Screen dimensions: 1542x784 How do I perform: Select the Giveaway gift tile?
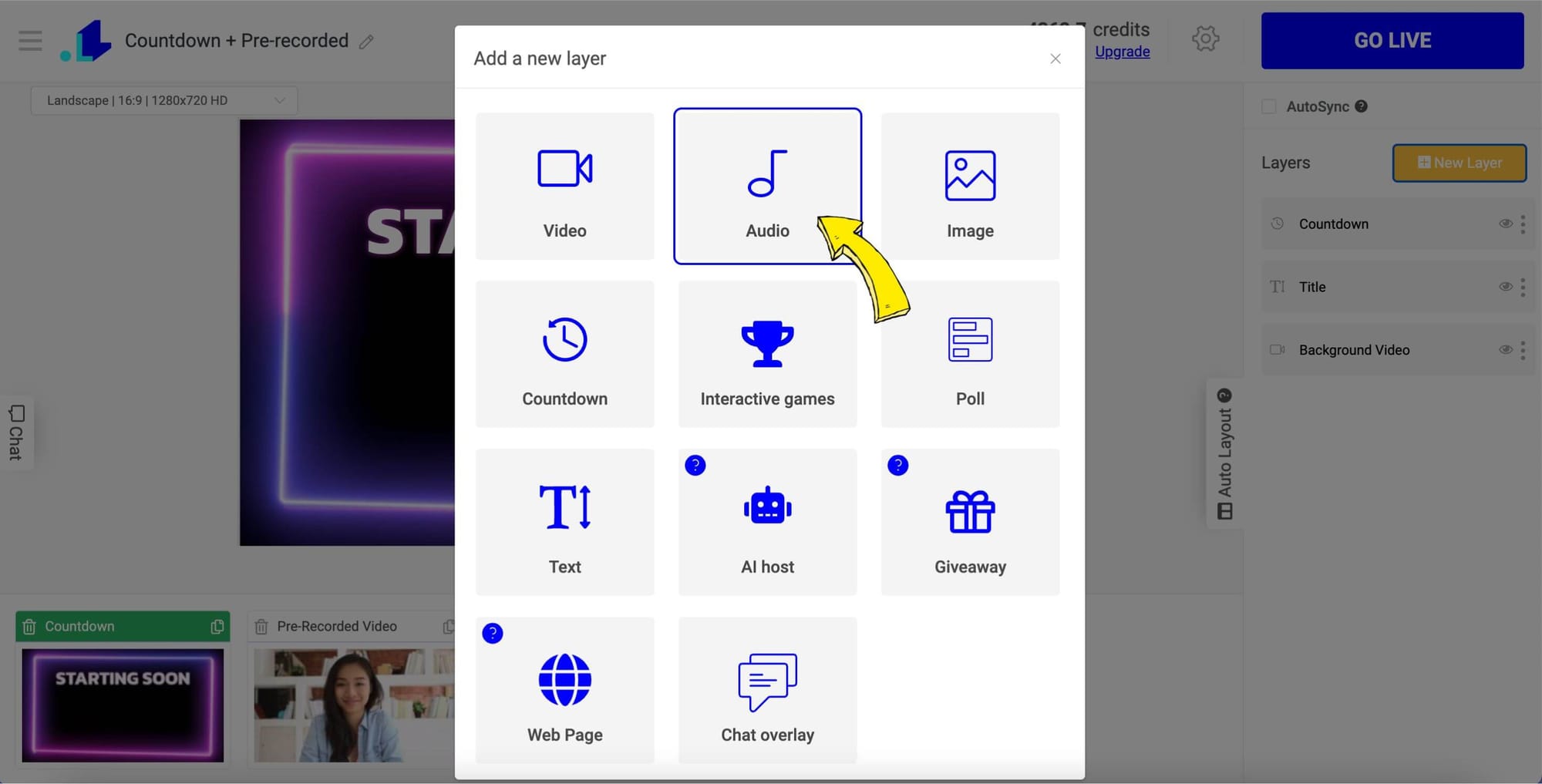click(x=970, y=522)
